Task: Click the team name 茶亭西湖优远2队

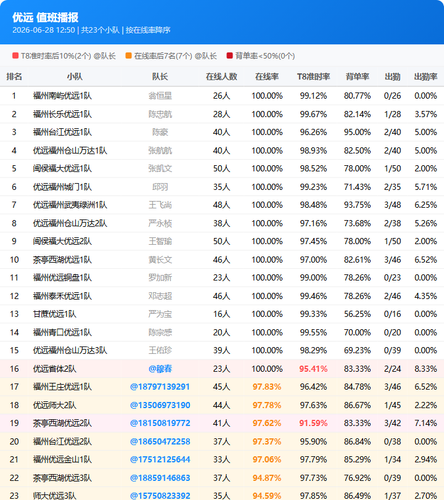Action: click(x=62, y=423)
